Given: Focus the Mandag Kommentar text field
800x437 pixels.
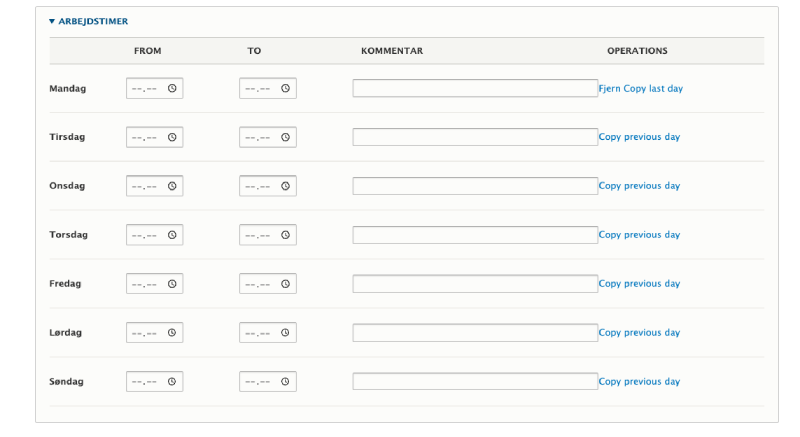Looking at the screenshot, I should pos(475,89).
